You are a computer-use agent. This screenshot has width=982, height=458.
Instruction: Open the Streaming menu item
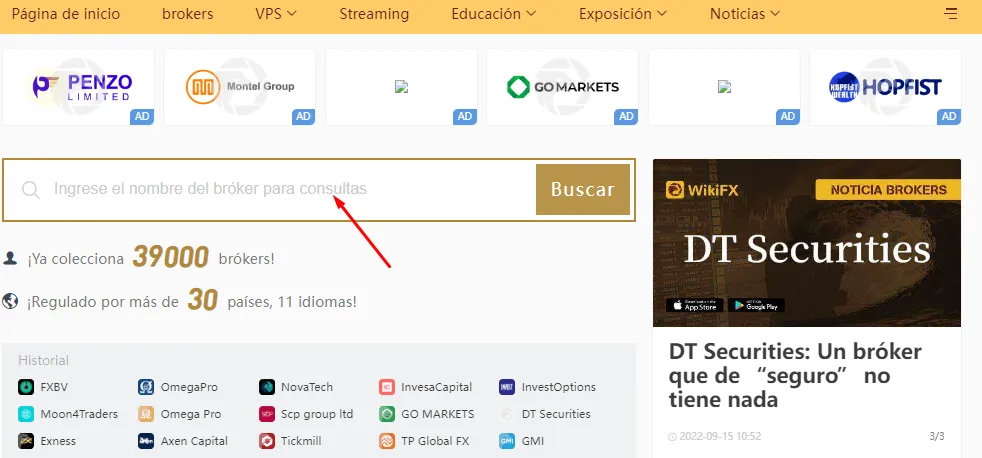click(374, 14)
